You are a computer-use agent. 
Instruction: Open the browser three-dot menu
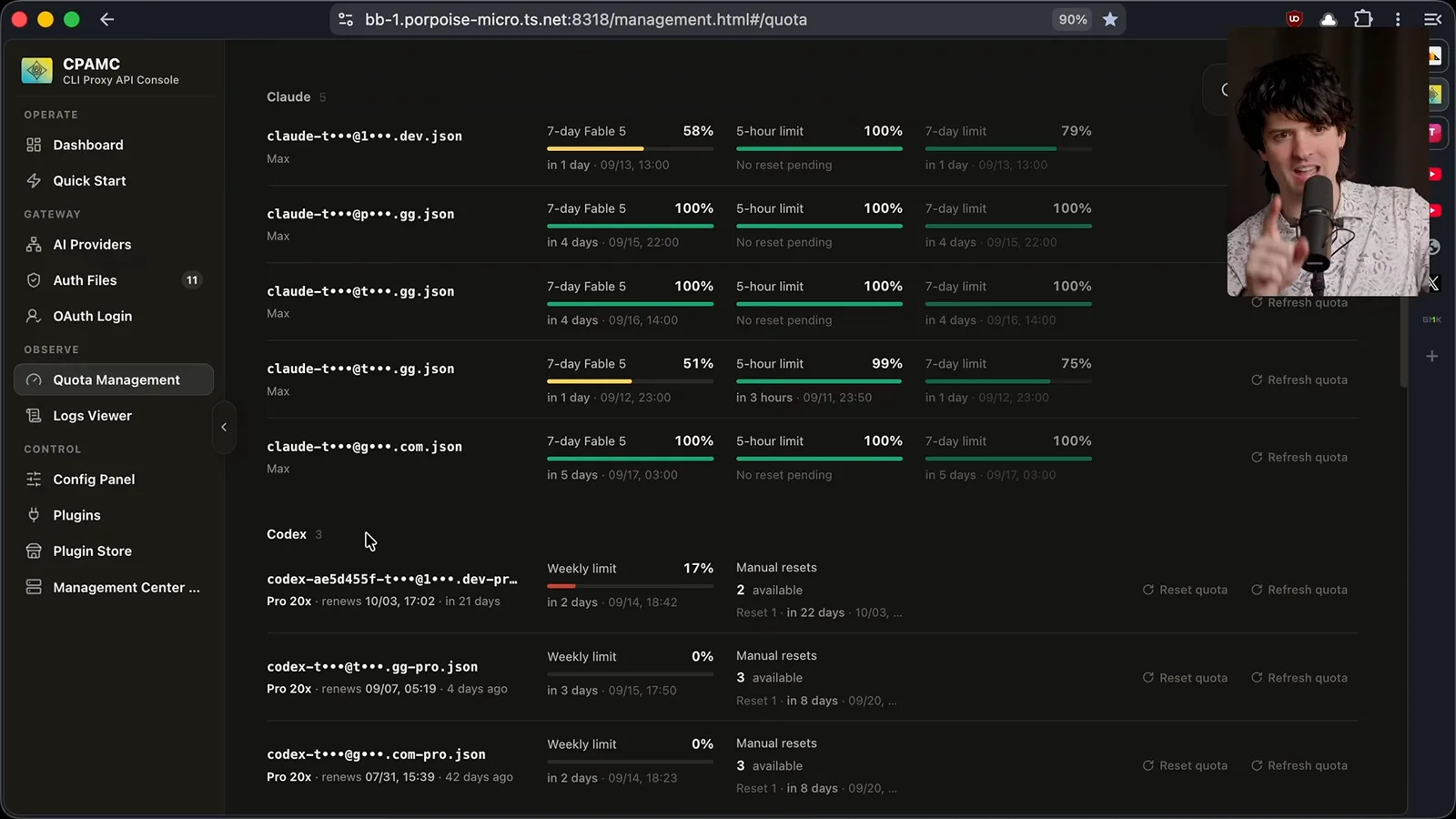[1398, 19]
